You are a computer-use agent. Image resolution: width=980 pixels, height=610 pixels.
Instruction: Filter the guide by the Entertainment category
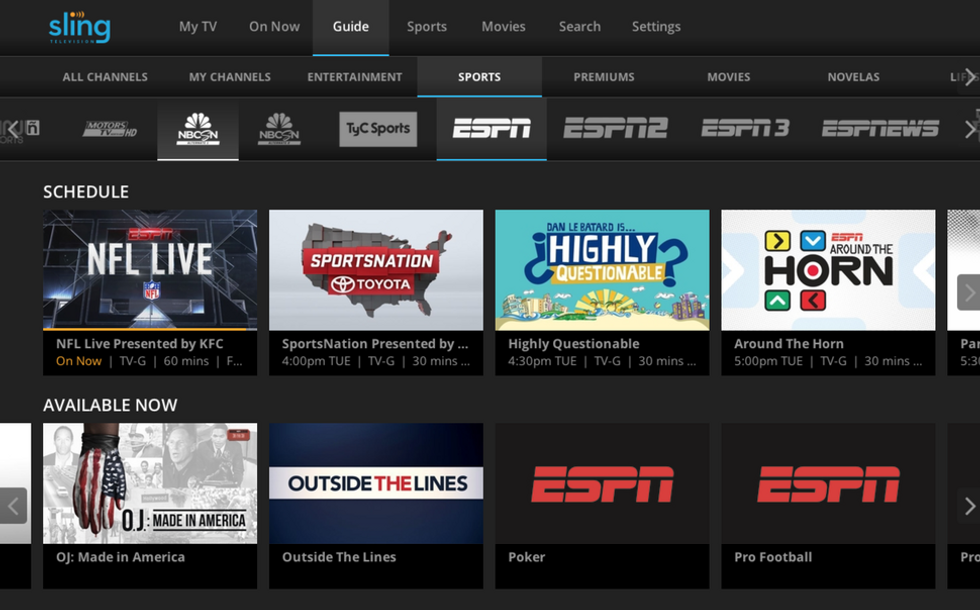click(x=354, y=77)
